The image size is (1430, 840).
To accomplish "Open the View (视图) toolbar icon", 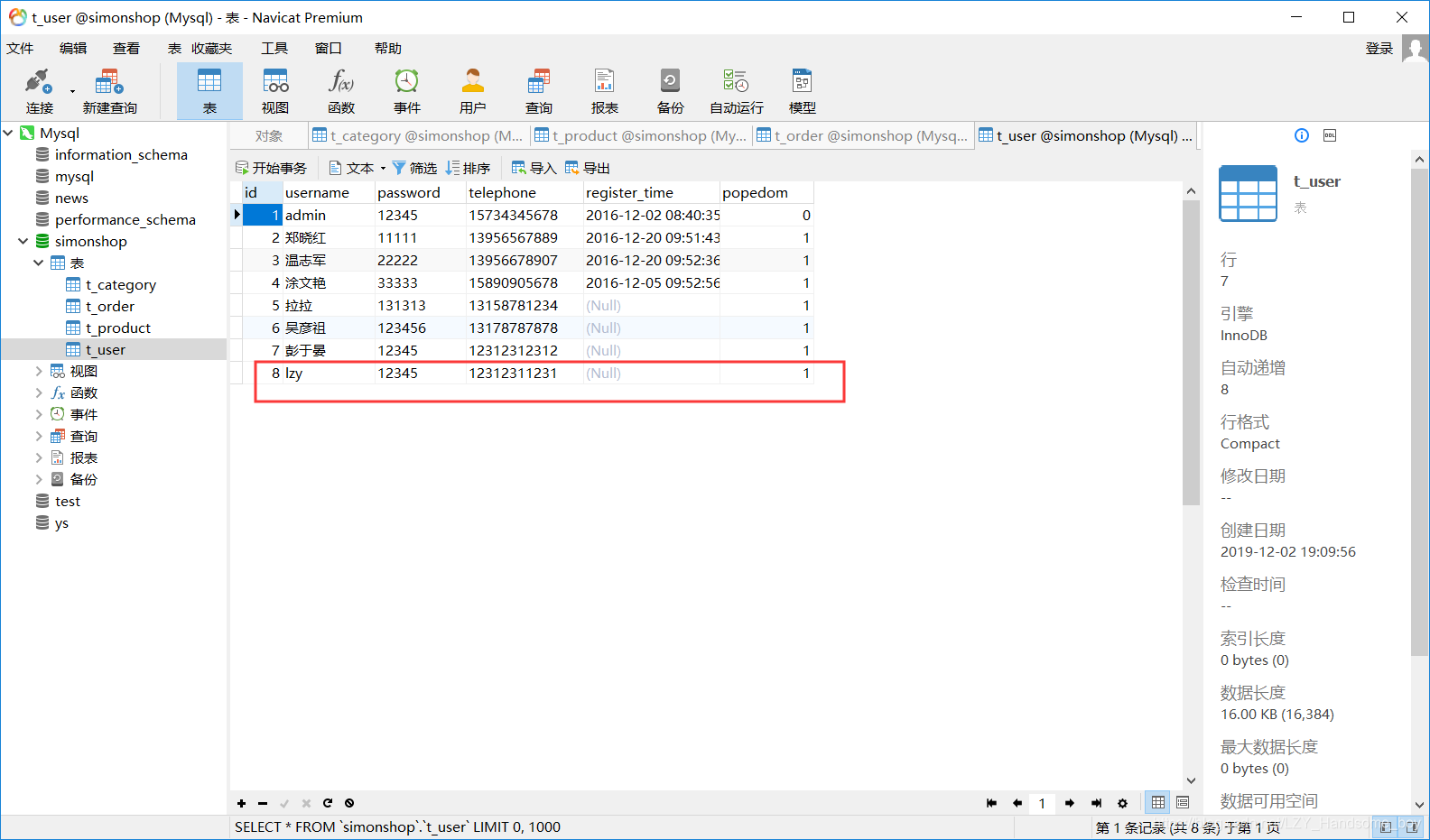I will pos(275,91).
